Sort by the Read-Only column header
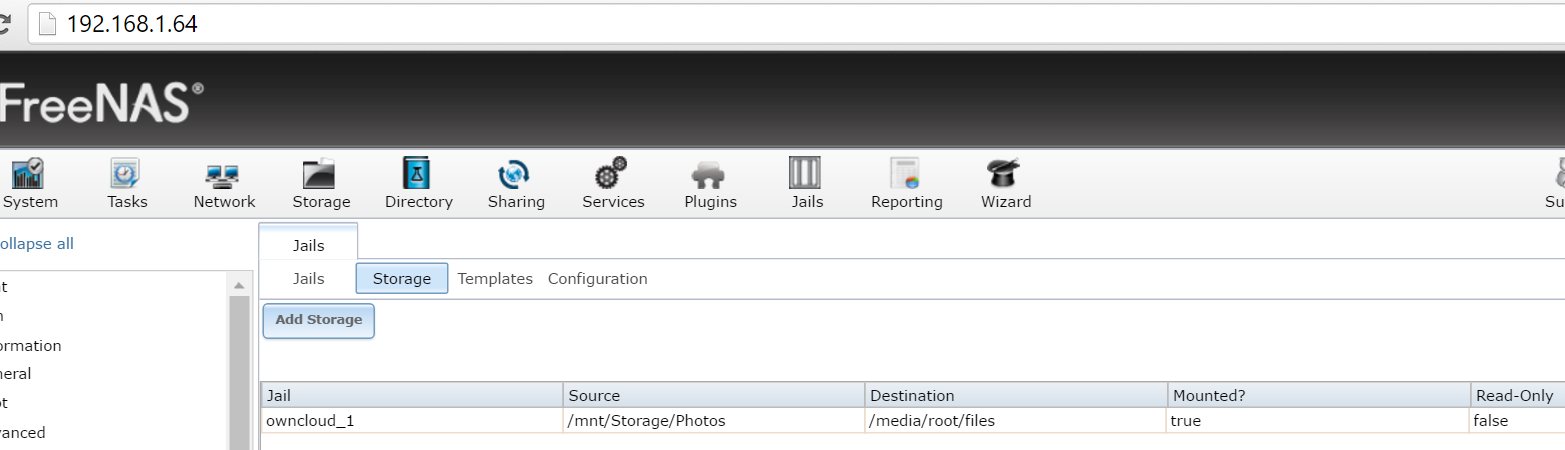The width and height of the screenshot is (1565, 450). (x=1517, y=396)
